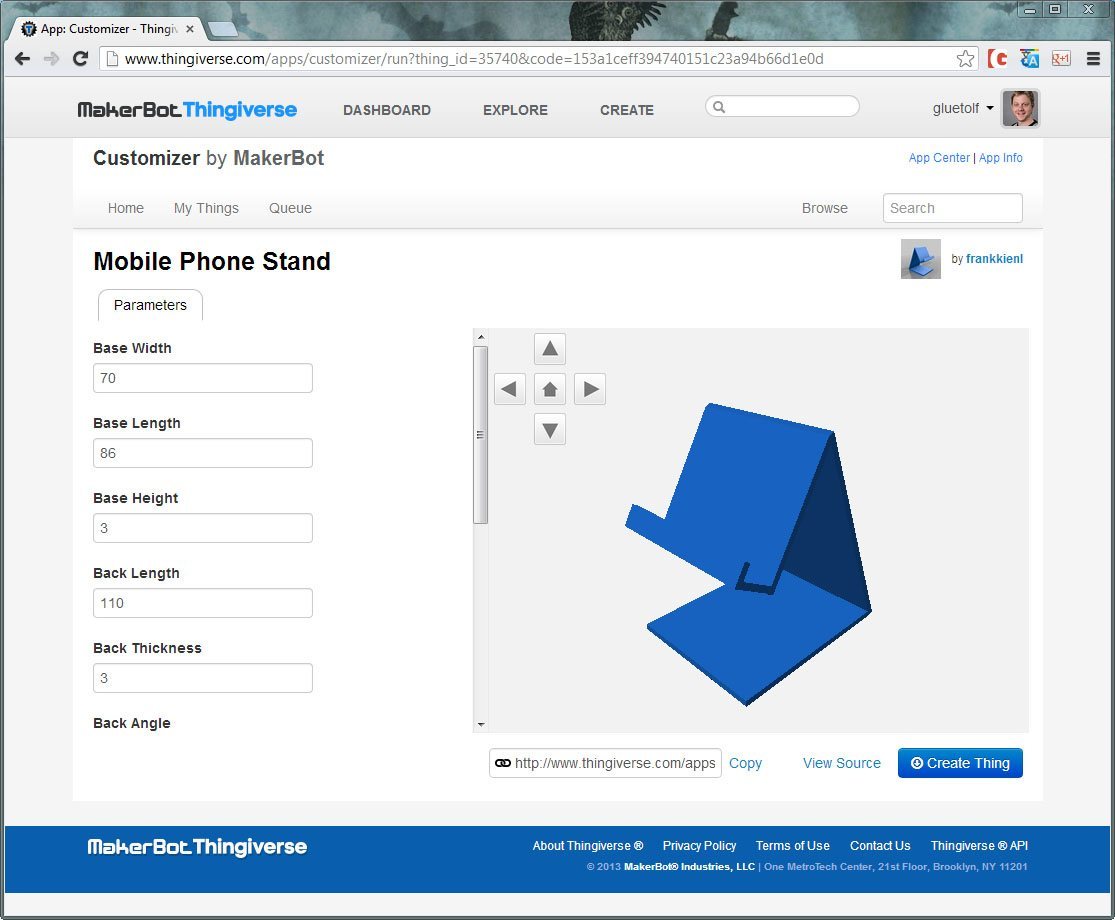Image resolution: width=1115 pixels, height=920 pixels.
Task: Open frankkienl author profile link
Action: point(994,259)
